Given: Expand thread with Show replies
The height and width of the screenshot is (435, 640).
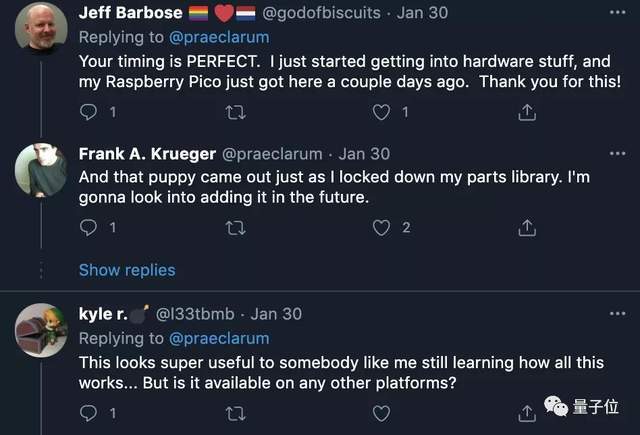Looking at the screenshot, I should pos(127,270).
